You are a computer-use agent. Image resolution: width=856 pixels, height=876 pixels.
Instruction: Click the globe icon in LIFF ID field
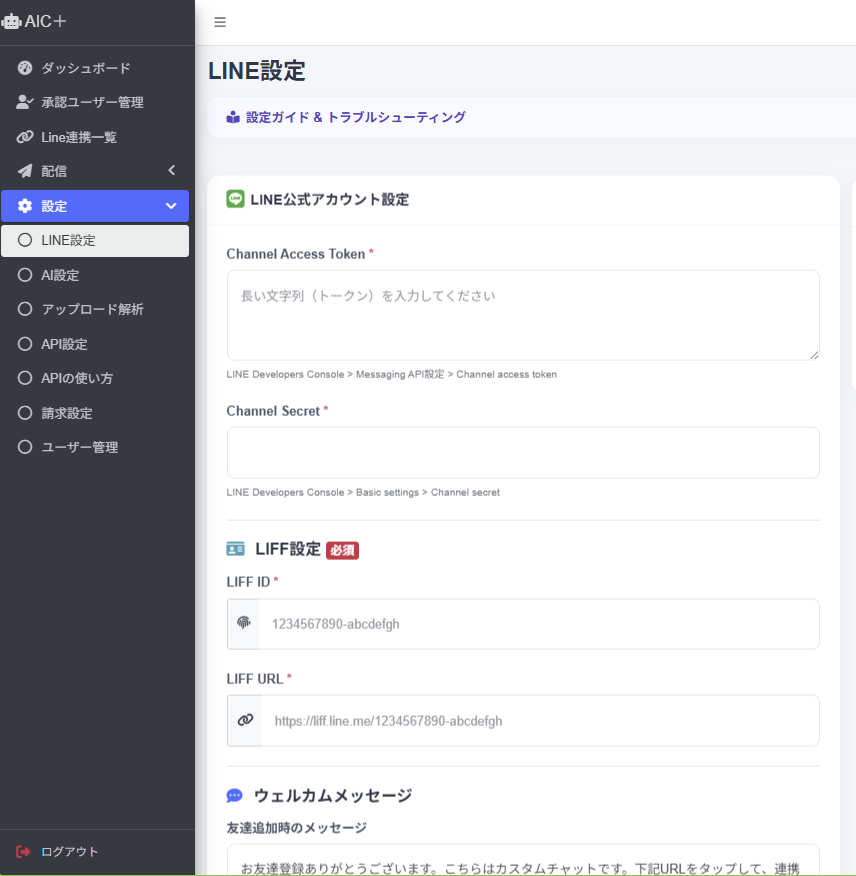pos(243,623)
